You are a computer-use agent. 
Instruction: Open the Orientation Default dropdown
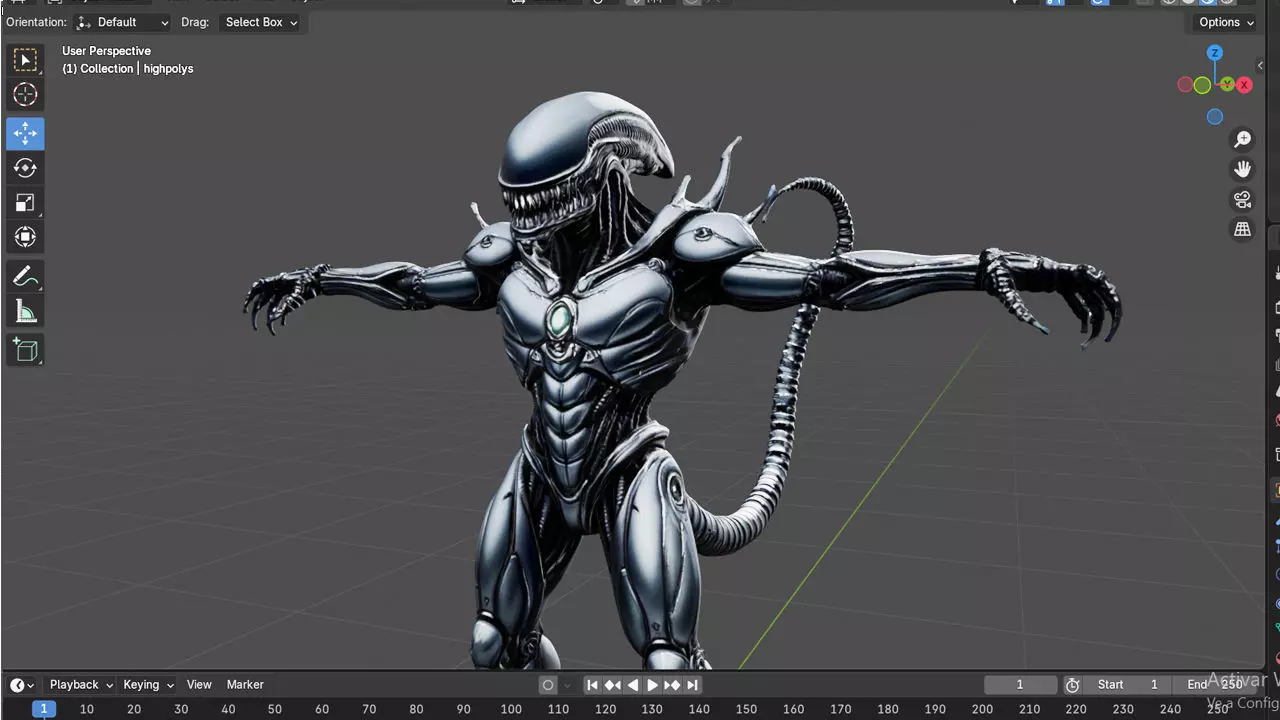click(x=124, y=22)
